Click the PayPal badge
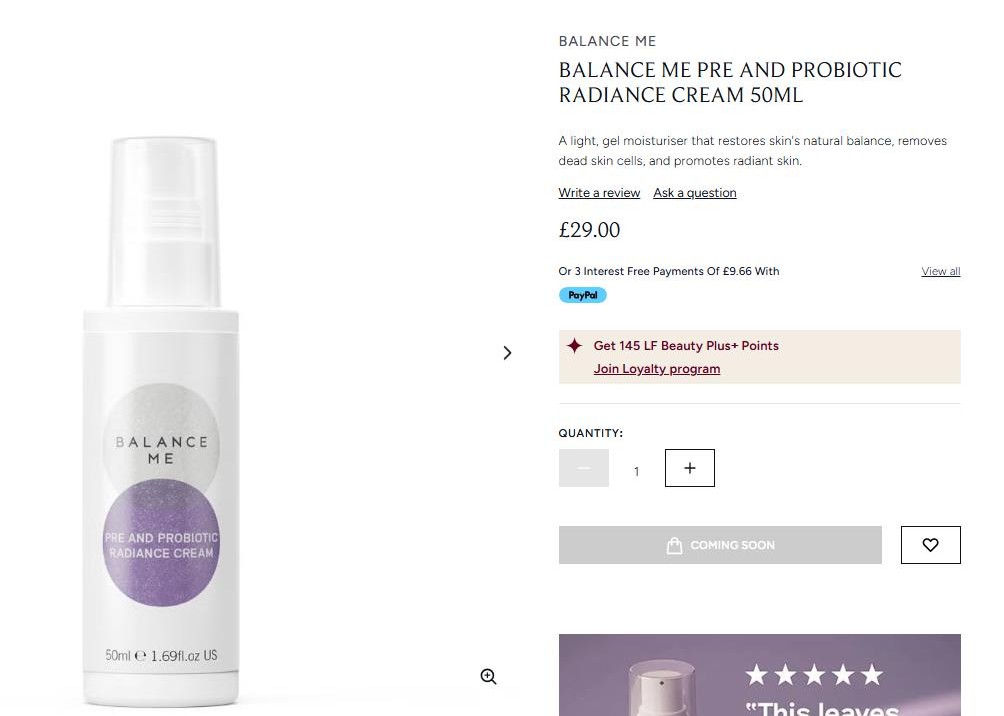The image size is (1004, 716). [582, 295]
